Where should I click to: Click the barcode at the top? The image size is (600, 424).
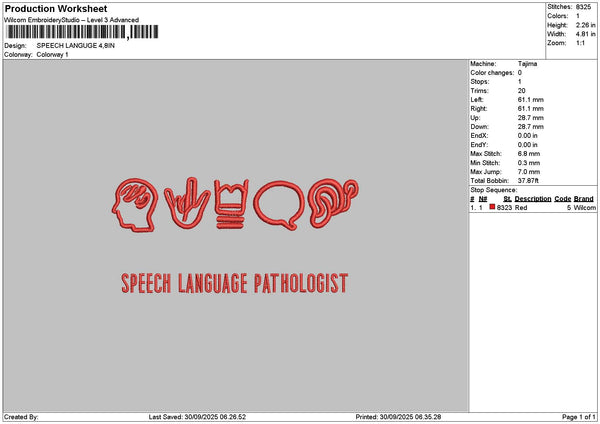pyautogui.click(x=82, y=32)
